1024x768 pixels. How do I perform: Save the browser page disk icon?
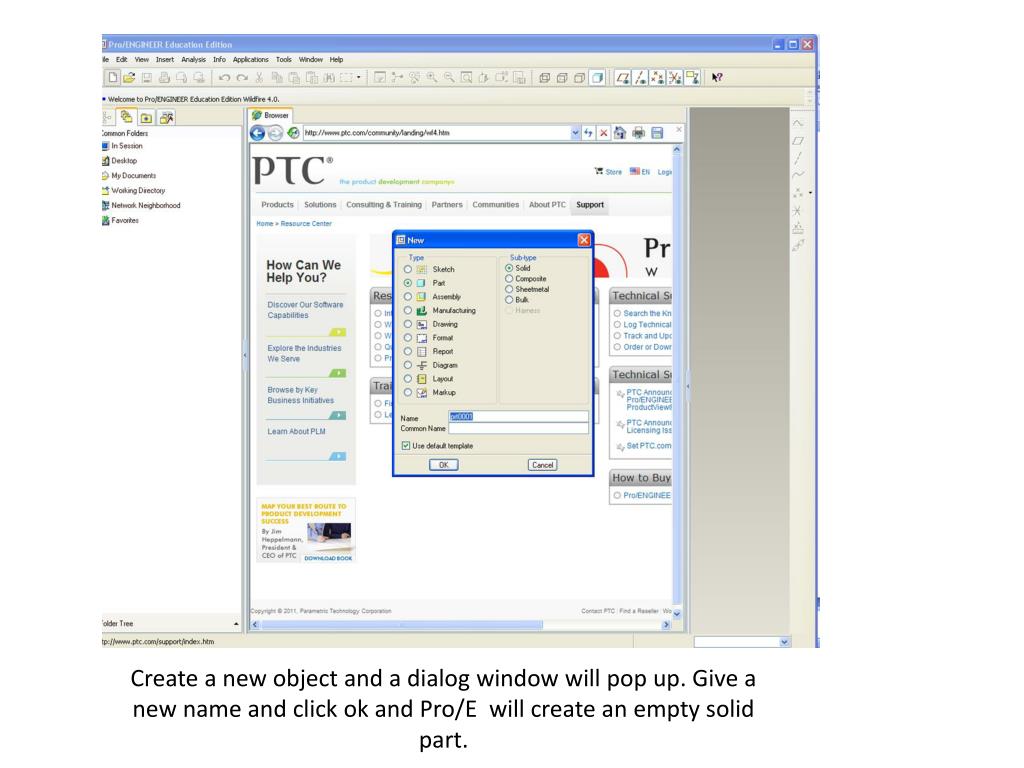coord(657,133)
